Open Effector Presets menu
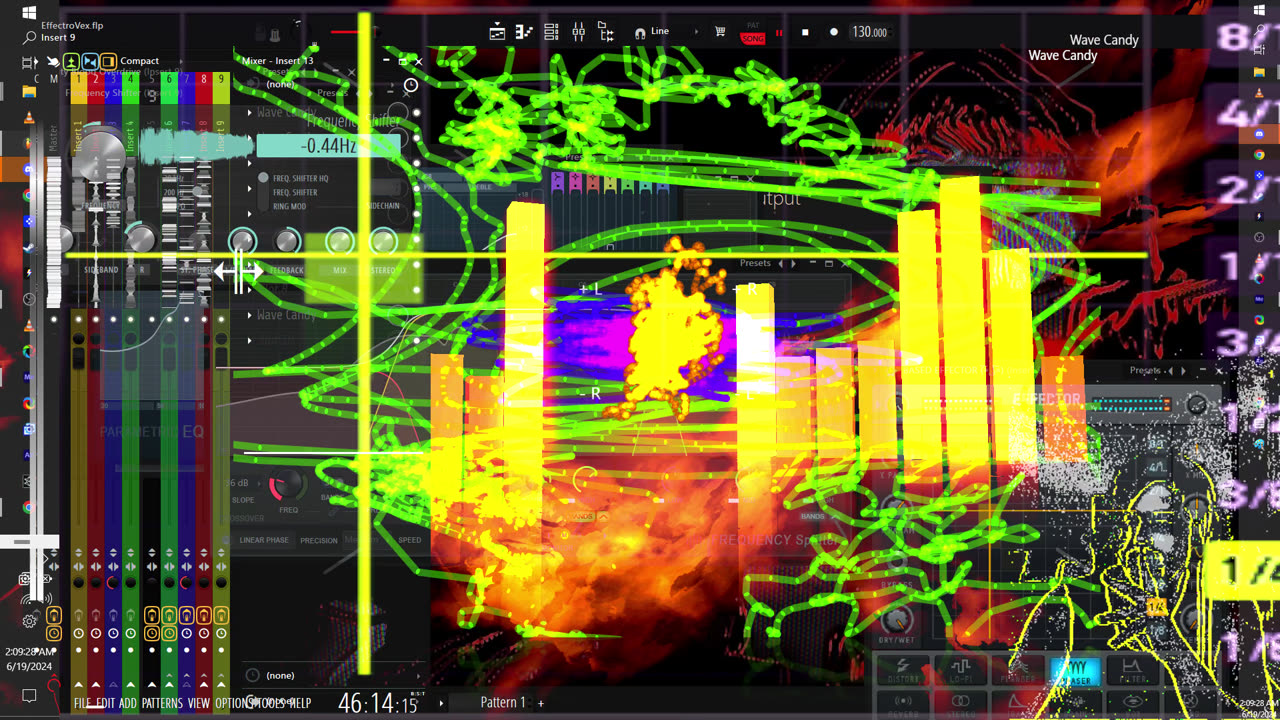The width and height of the screenshot is (1280, 720). tap(1145, 370)
